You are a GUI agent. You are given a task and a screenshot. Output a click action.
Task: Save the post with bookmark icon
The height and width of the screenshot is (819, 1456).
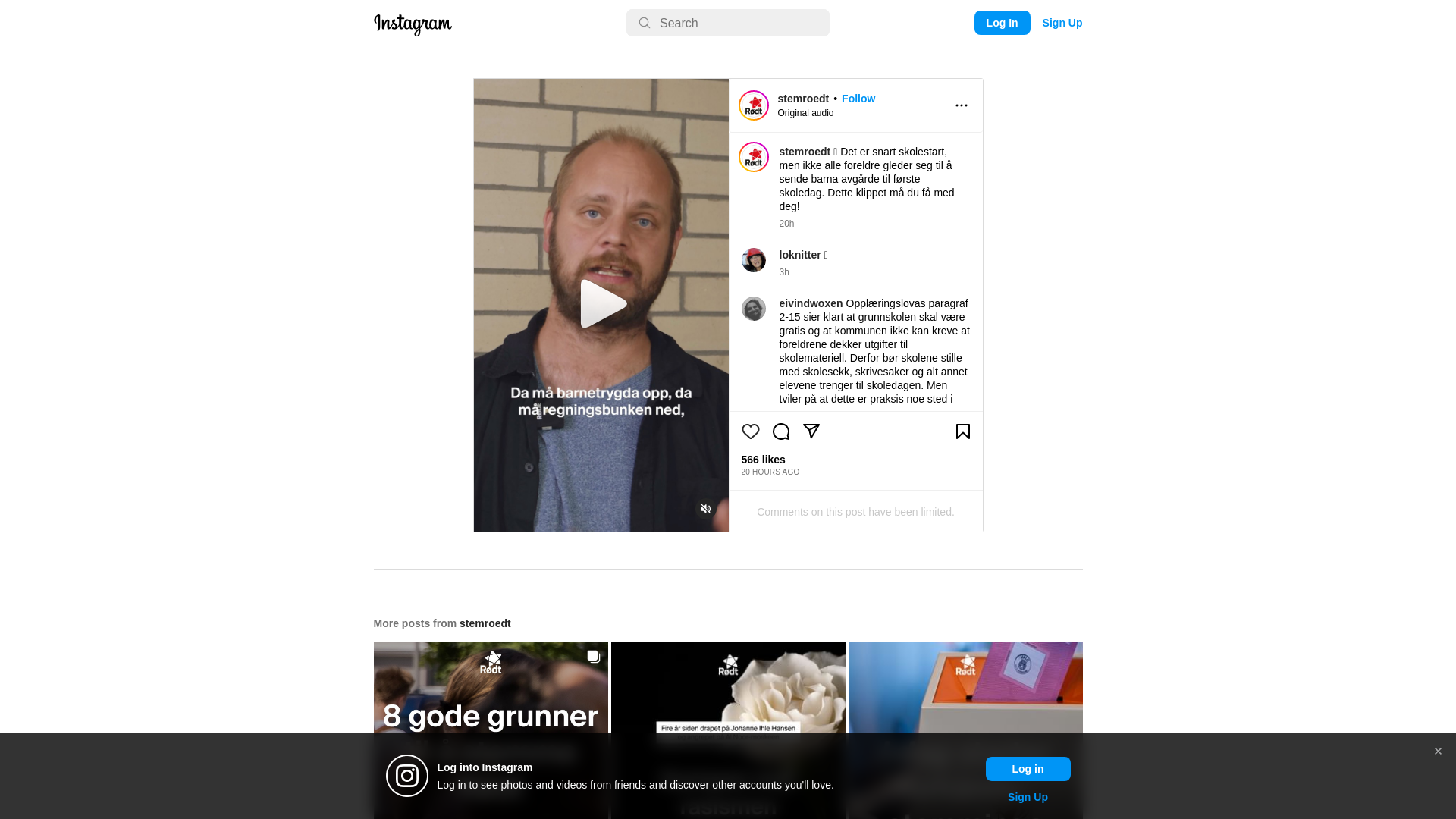coord(962,431)
